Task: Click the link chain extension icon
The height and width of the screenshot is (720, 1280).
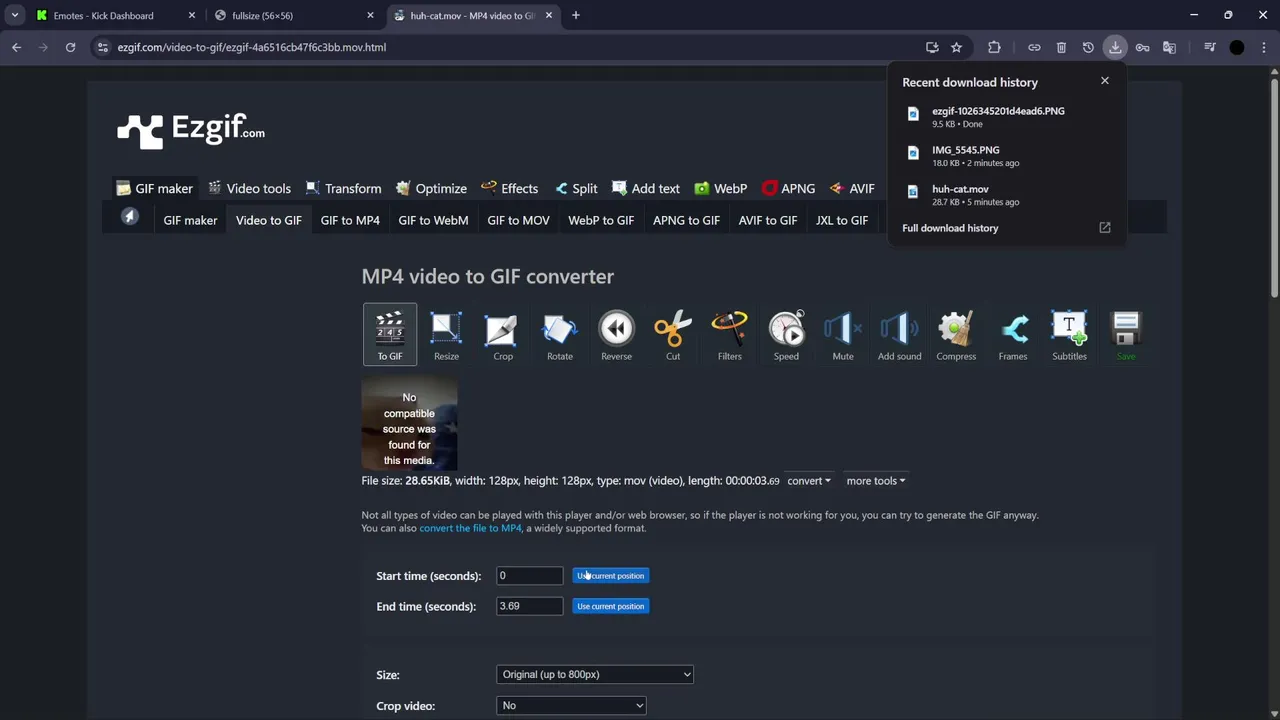Action: point(1034,47)
